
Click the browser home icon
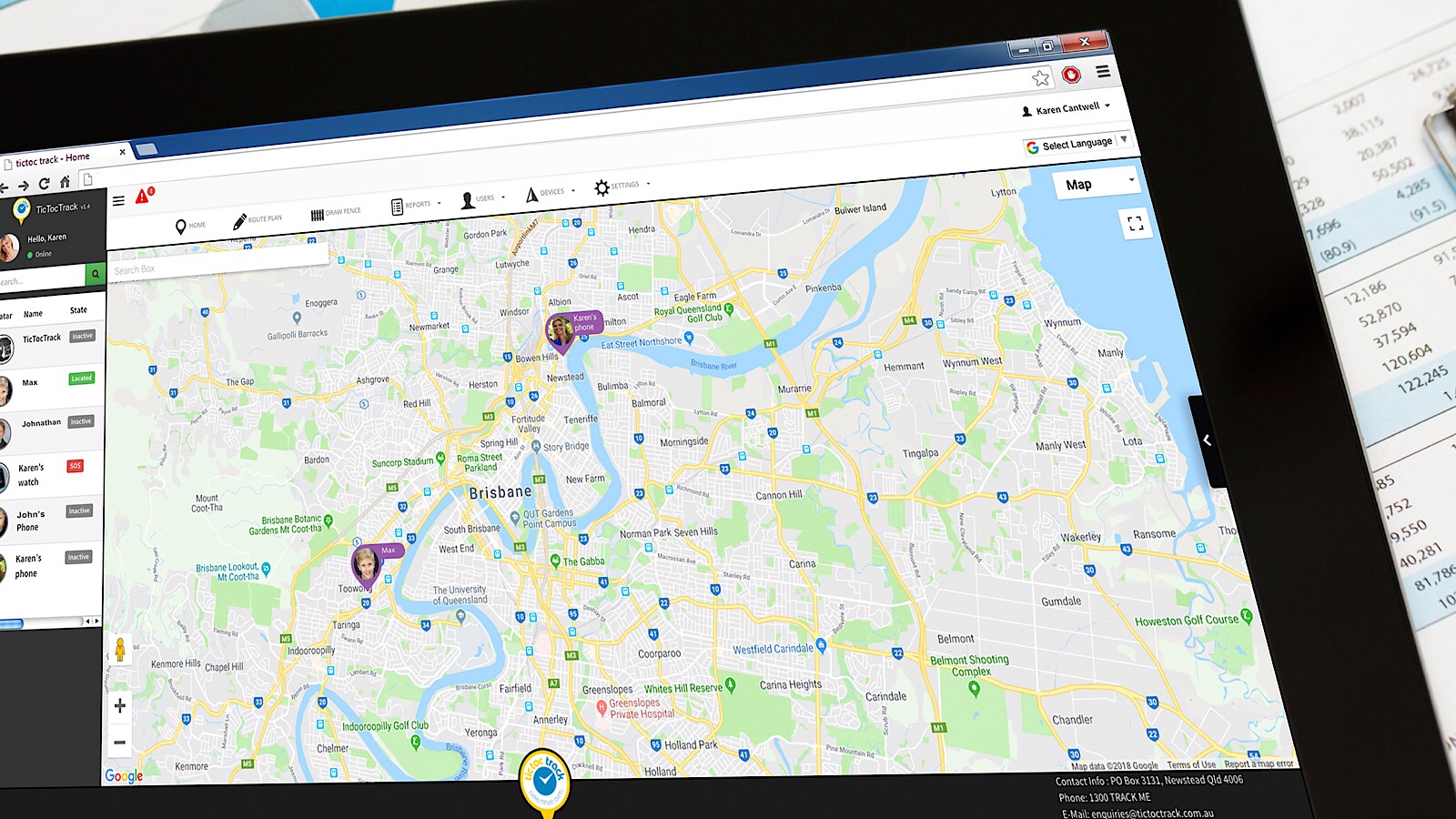[x=65, y=181]
